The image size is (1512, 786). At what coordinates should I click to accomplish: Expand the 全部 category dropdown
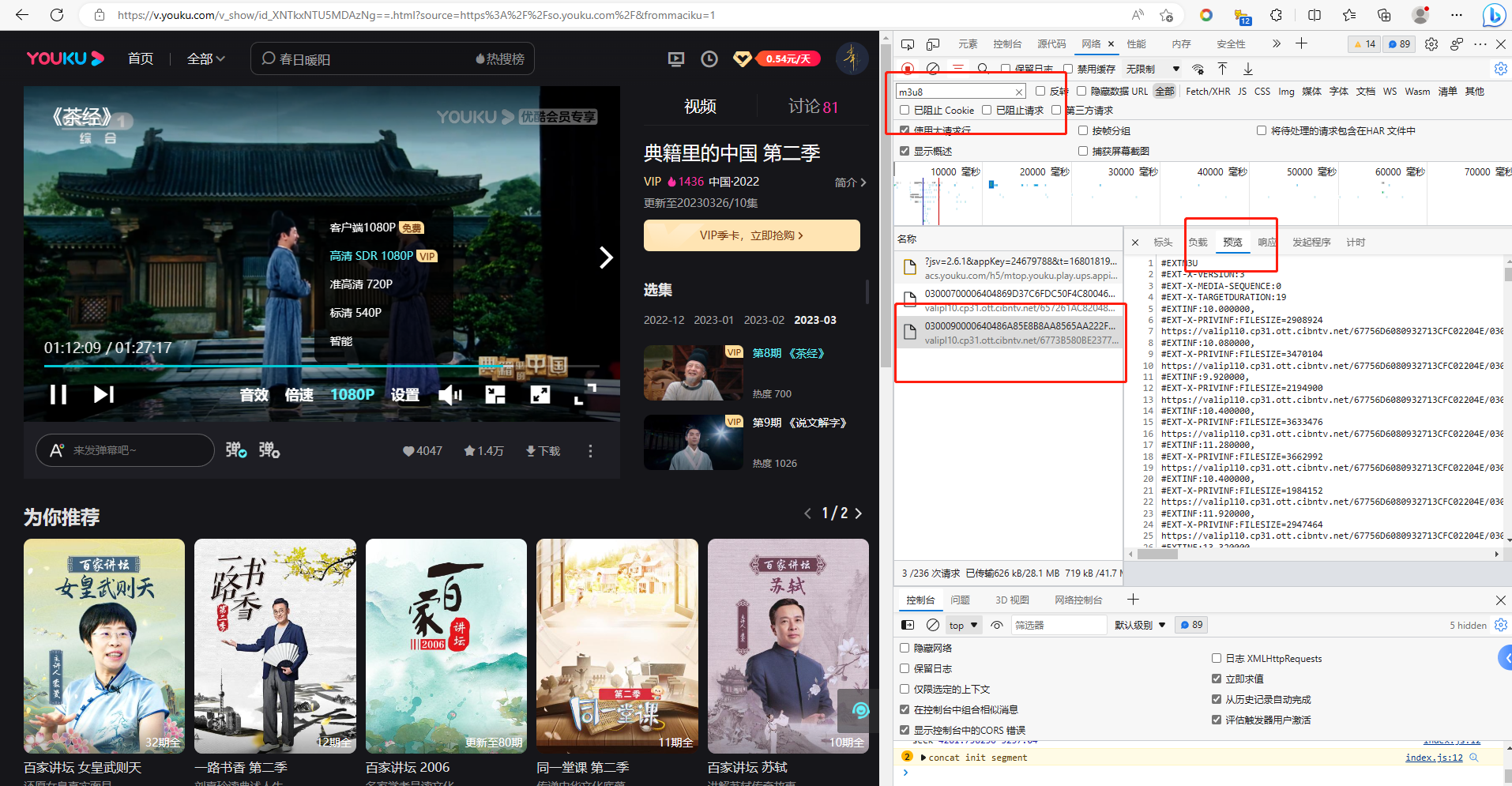click(x=205, y=59)
